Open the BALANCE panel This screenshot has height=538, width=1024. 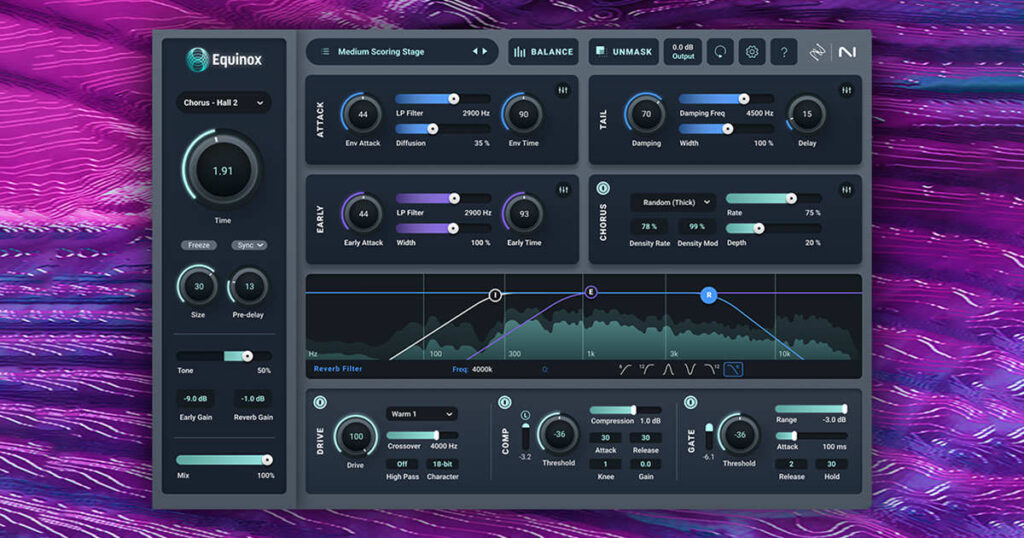coord(543,52)
